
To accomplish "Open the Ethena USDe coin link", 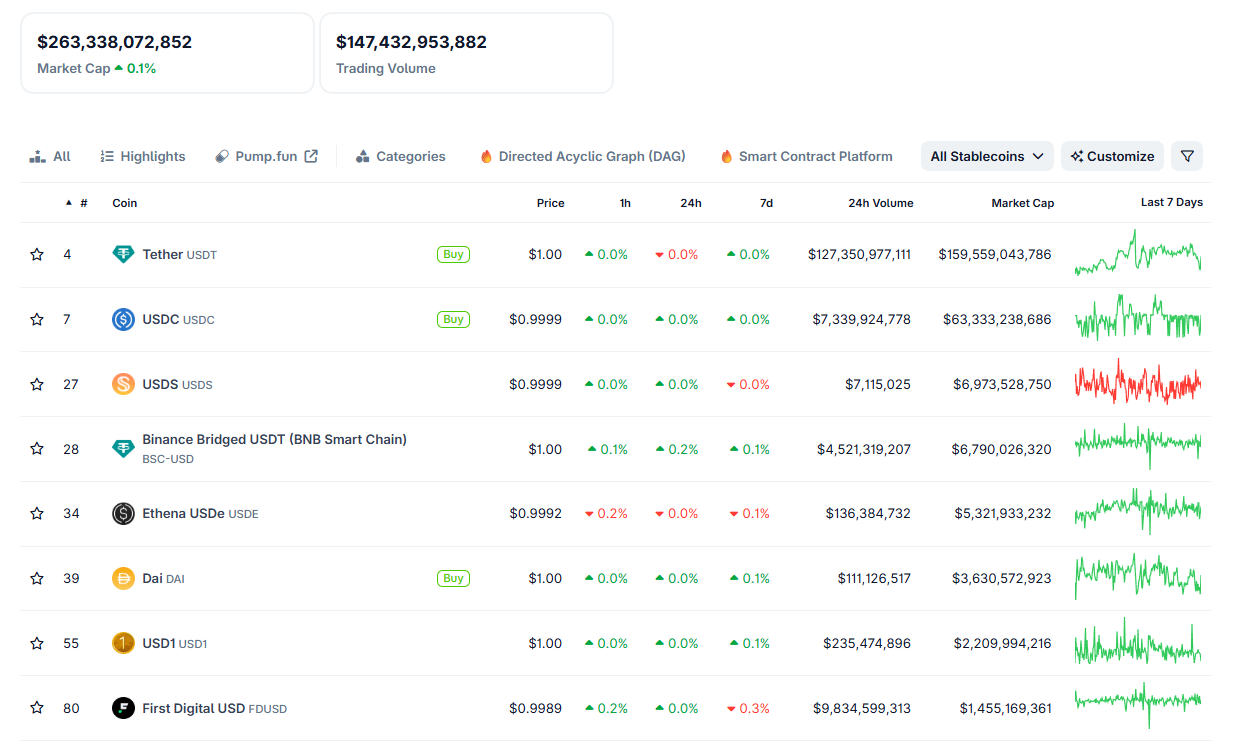I will 201,514.
